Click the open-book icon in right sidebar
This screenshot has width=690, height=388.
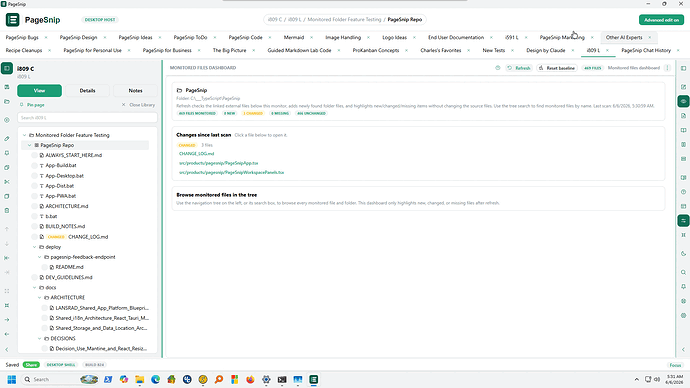pos(683,130)
